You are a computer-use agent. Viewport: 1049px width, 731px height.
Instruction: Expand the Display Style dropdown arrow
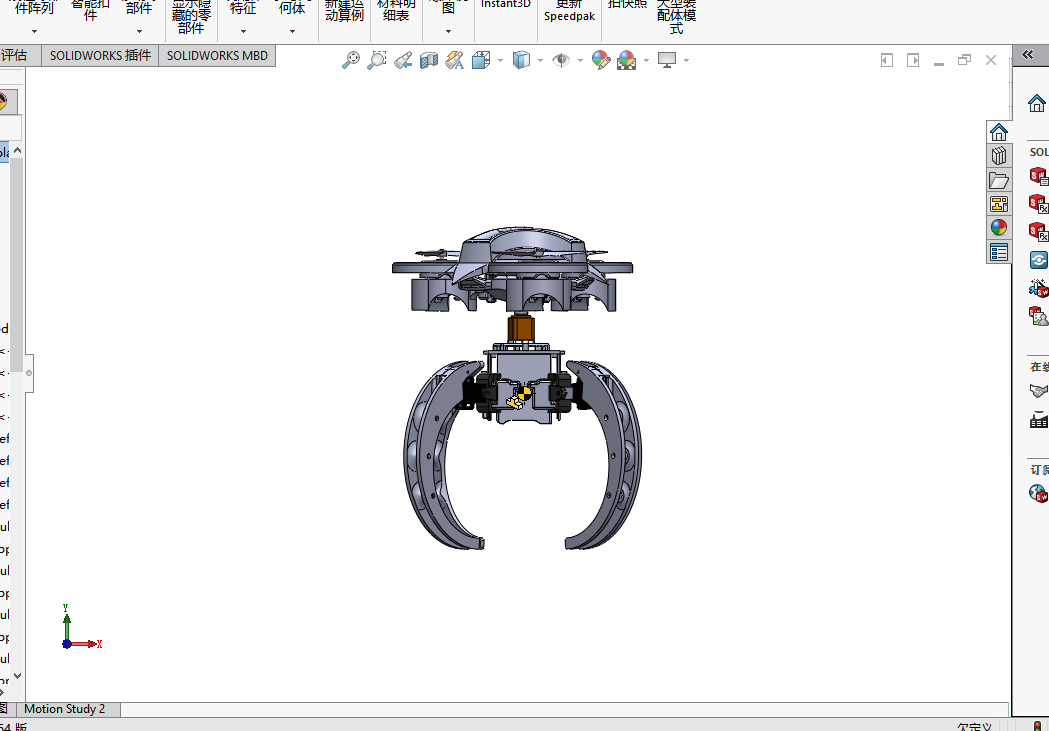(541, 61)
